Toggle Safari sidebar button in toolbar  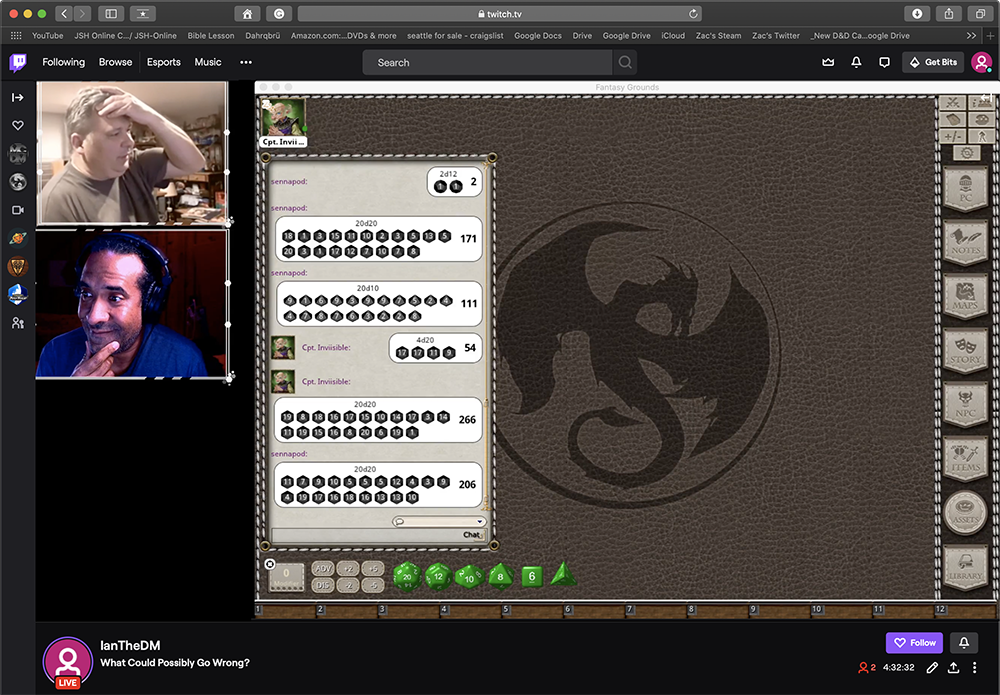pyautogui.click(x=111, y=13)
